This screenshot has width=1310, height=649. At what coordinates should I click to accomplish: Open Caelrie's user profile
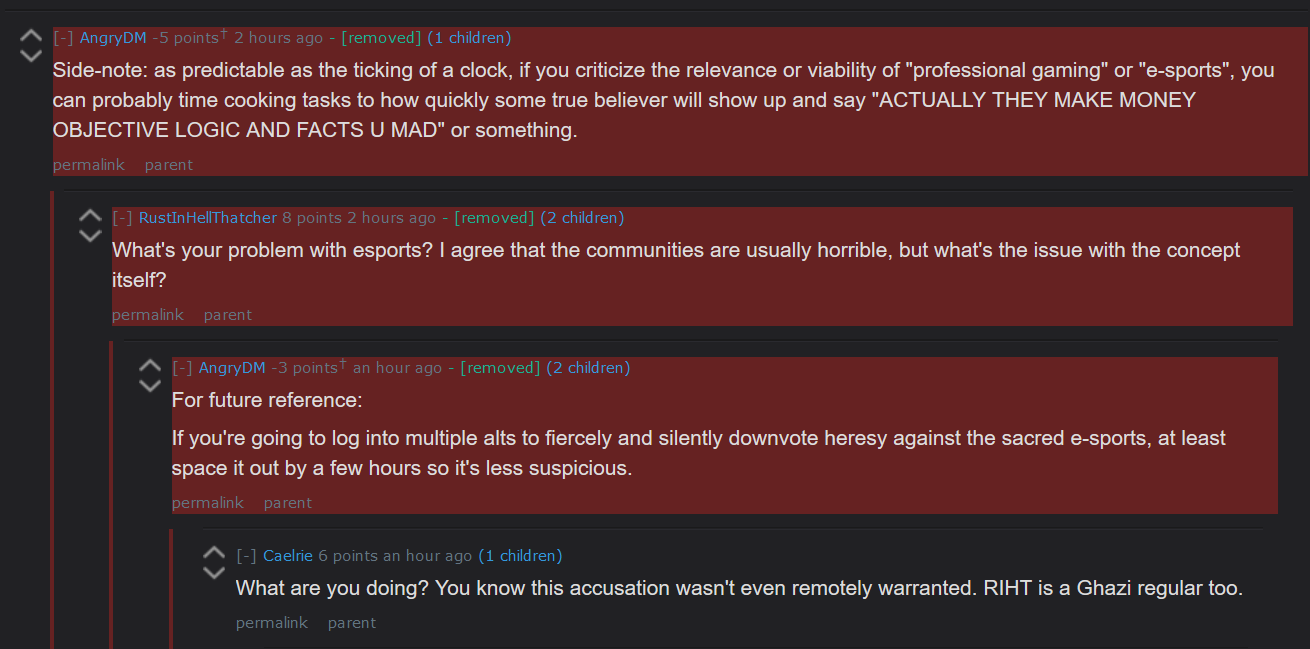click(x=289, y=556)
